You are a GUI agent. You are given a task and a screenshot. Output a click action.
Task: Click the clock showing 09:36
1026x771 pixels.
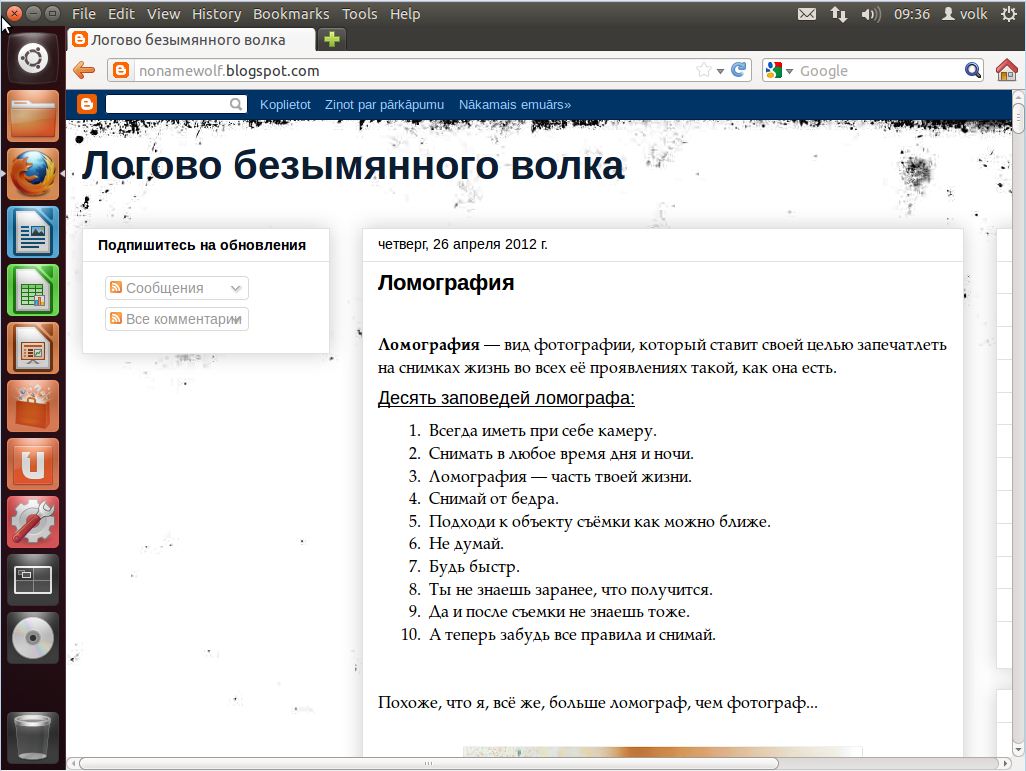click(911, 14)
